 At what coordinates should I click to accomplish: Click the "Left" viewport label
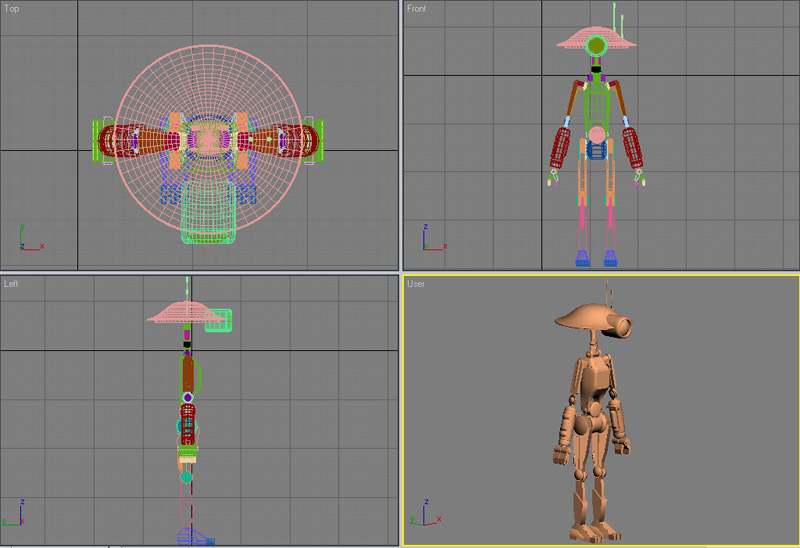click(11, 284)
